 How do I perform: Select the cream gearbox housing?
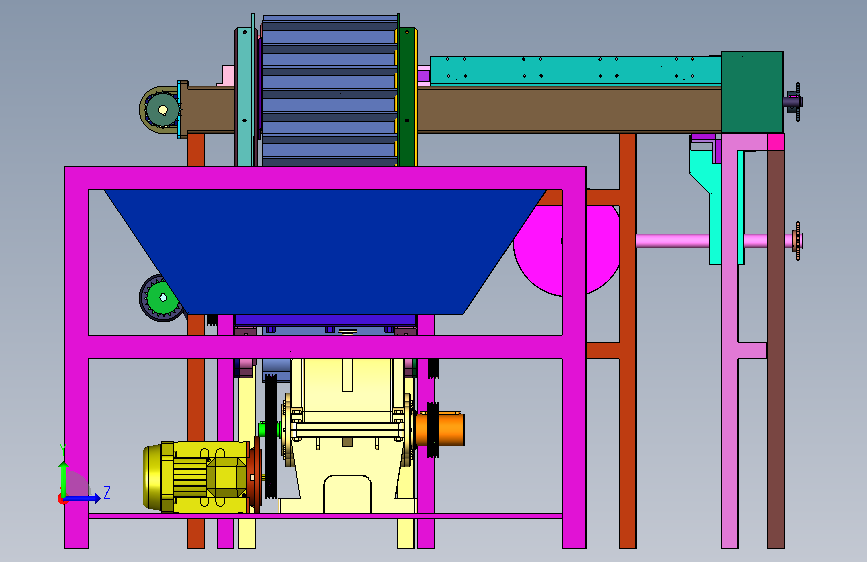pyautogui.click(x=347, y=436)
